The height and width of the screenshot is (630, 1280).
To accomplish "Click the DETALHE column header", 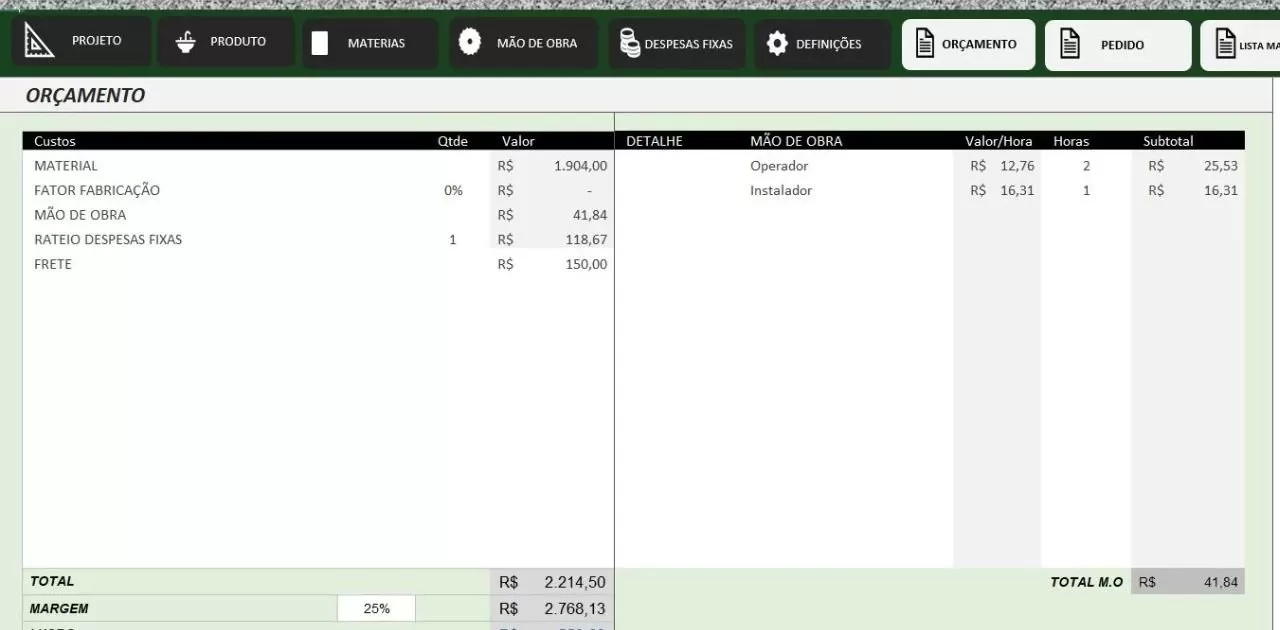I will pyautogui.click(x=654, y=141).
